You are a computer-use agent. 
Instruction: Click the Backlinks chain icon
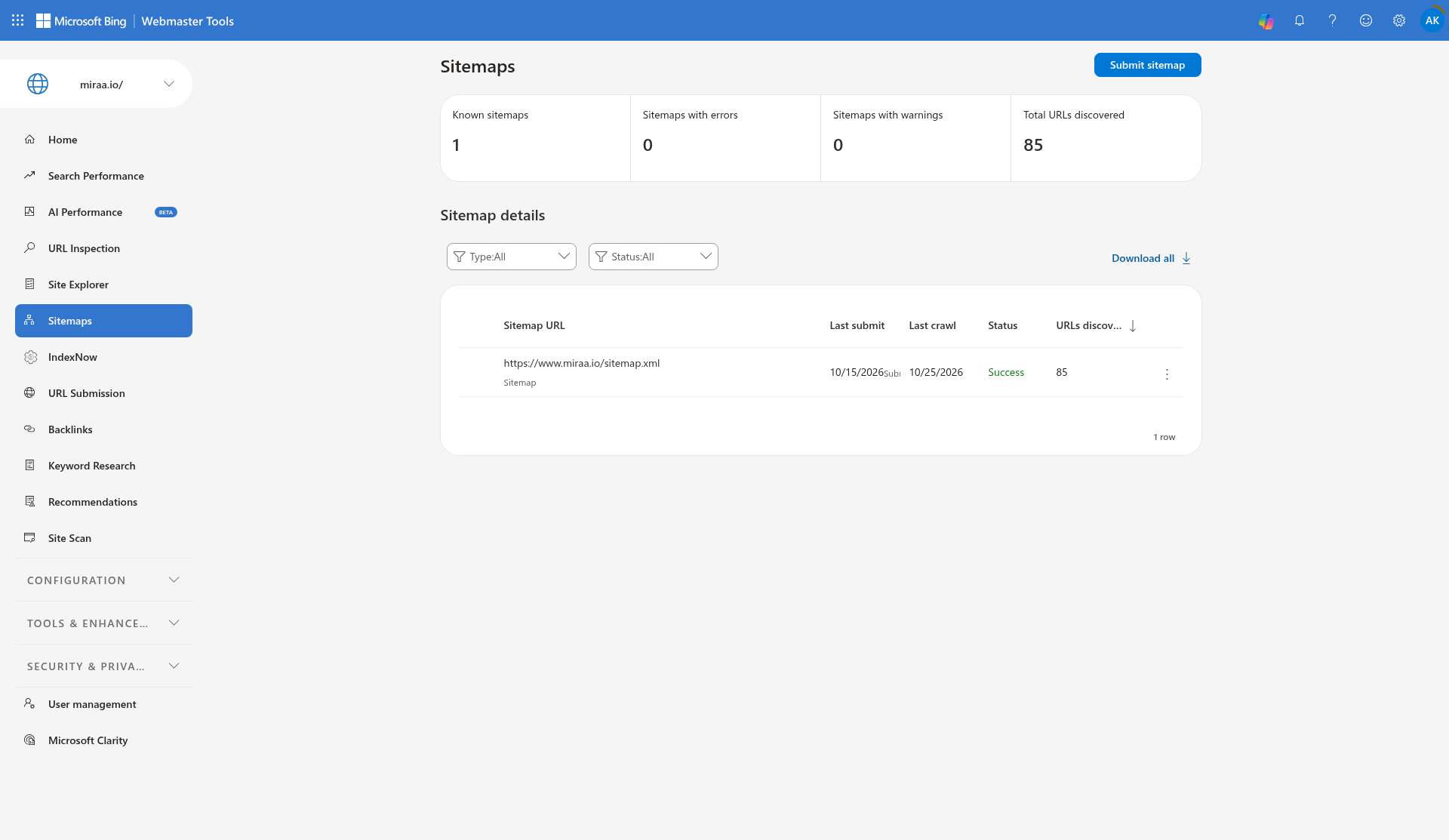[30, 429]
